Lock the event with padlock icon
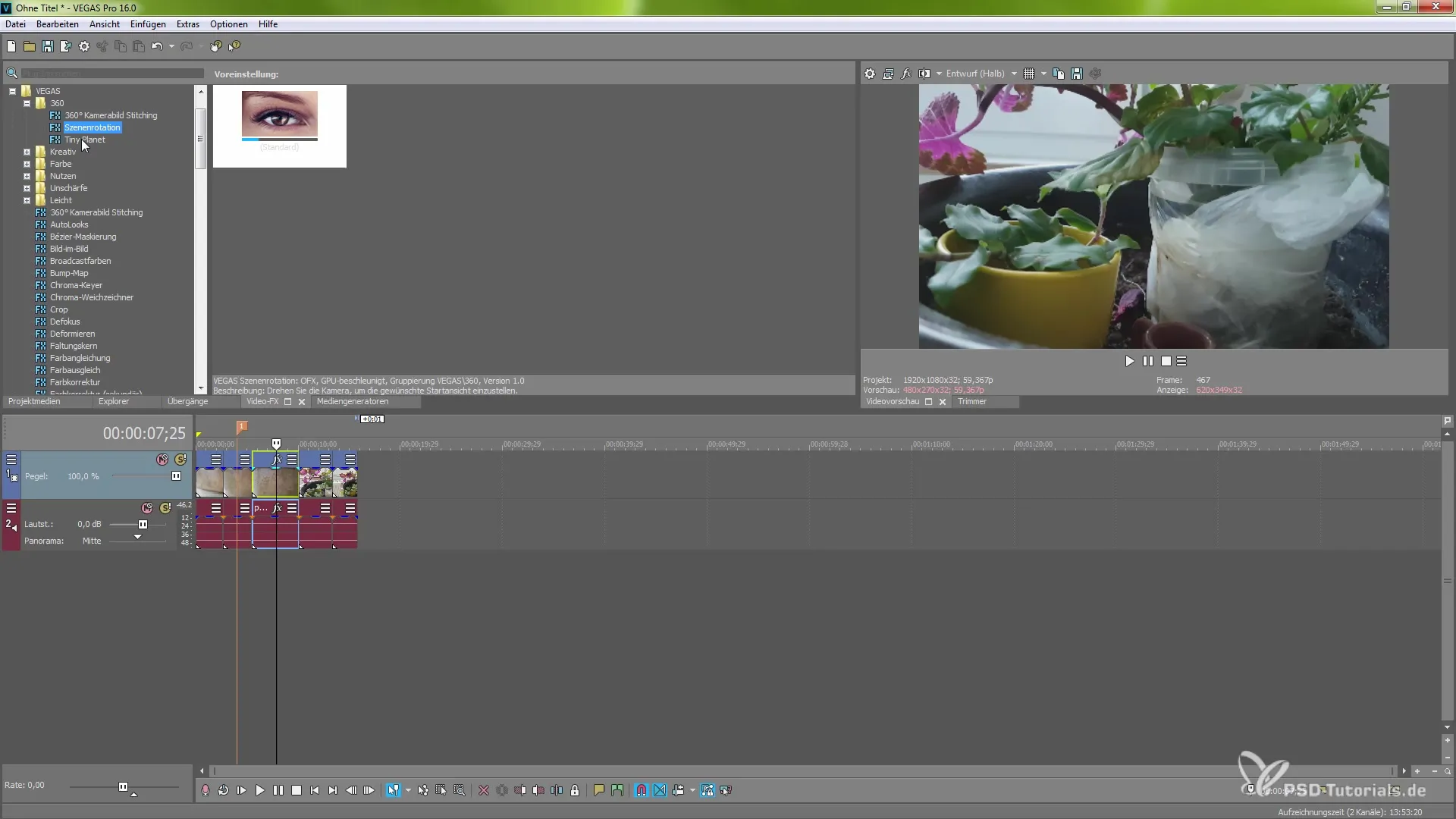 point(575,790)
